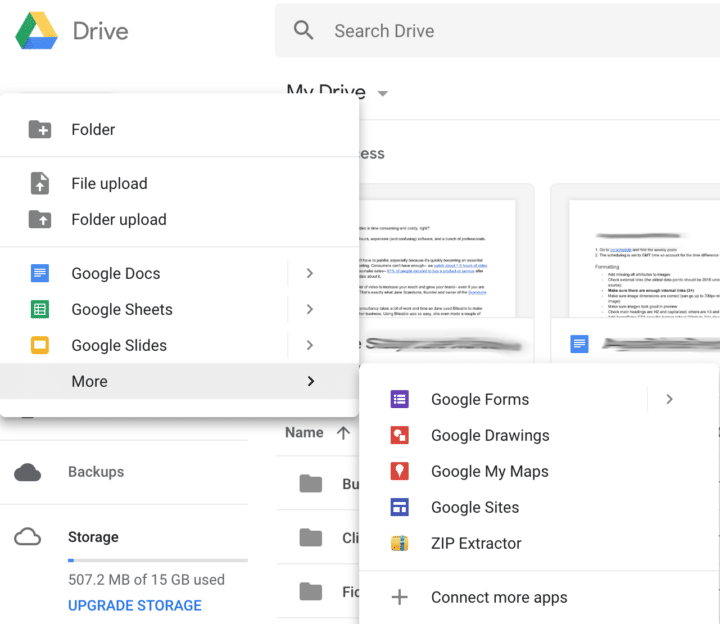Viewport: 720px width, 624px height.
Task: Click the '507.2 MB of 15 GB used' text
Action: pos(146,579)
